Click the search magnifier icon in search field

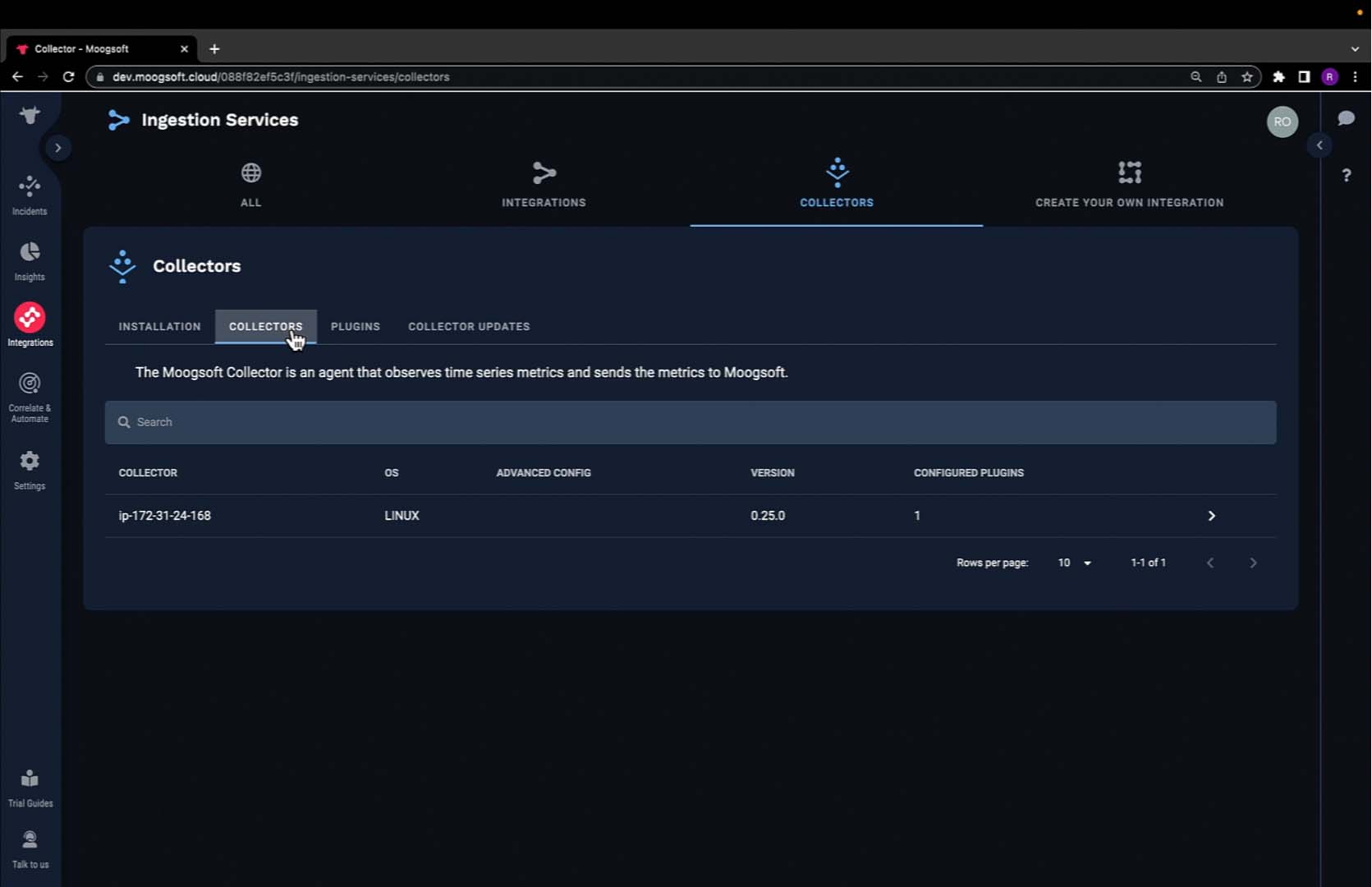point(124,422)
